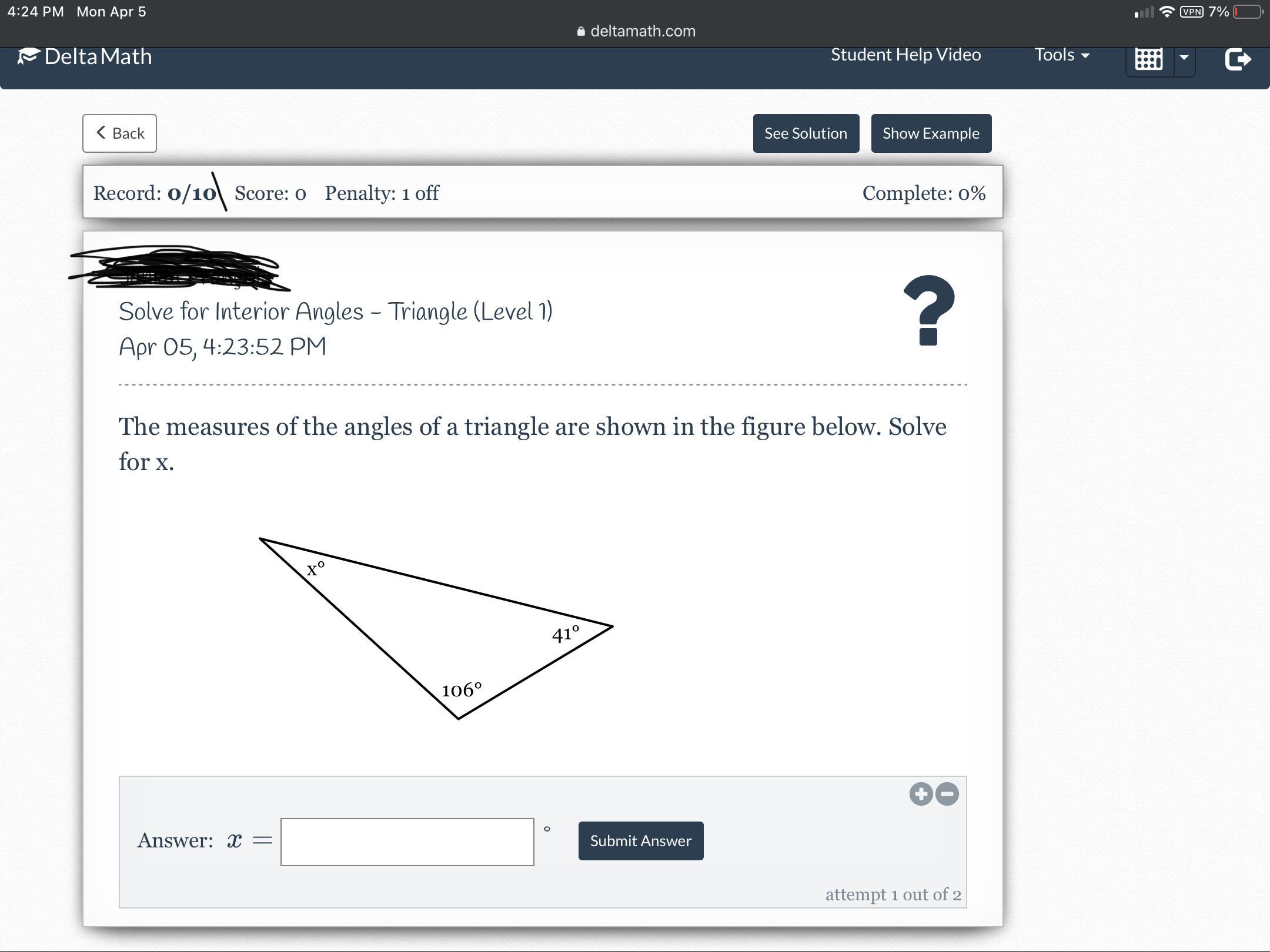Tap the battery percentage indicator
The height and width of the screenshot is (952, 1270).
pos(1218,12)
